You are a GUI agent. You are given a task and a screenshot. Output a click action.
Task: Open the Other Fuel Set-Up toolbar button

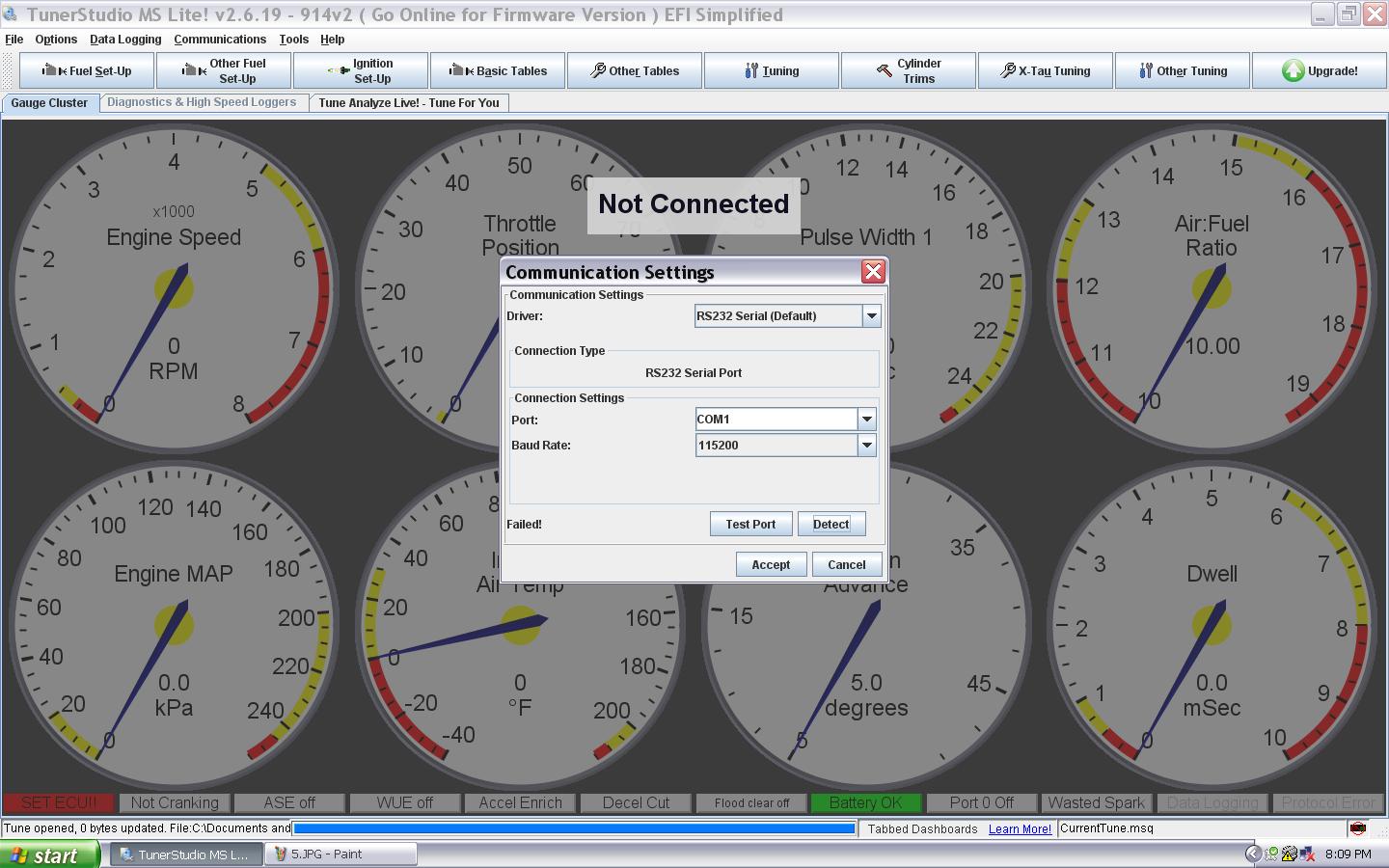[x=224, y=70]
